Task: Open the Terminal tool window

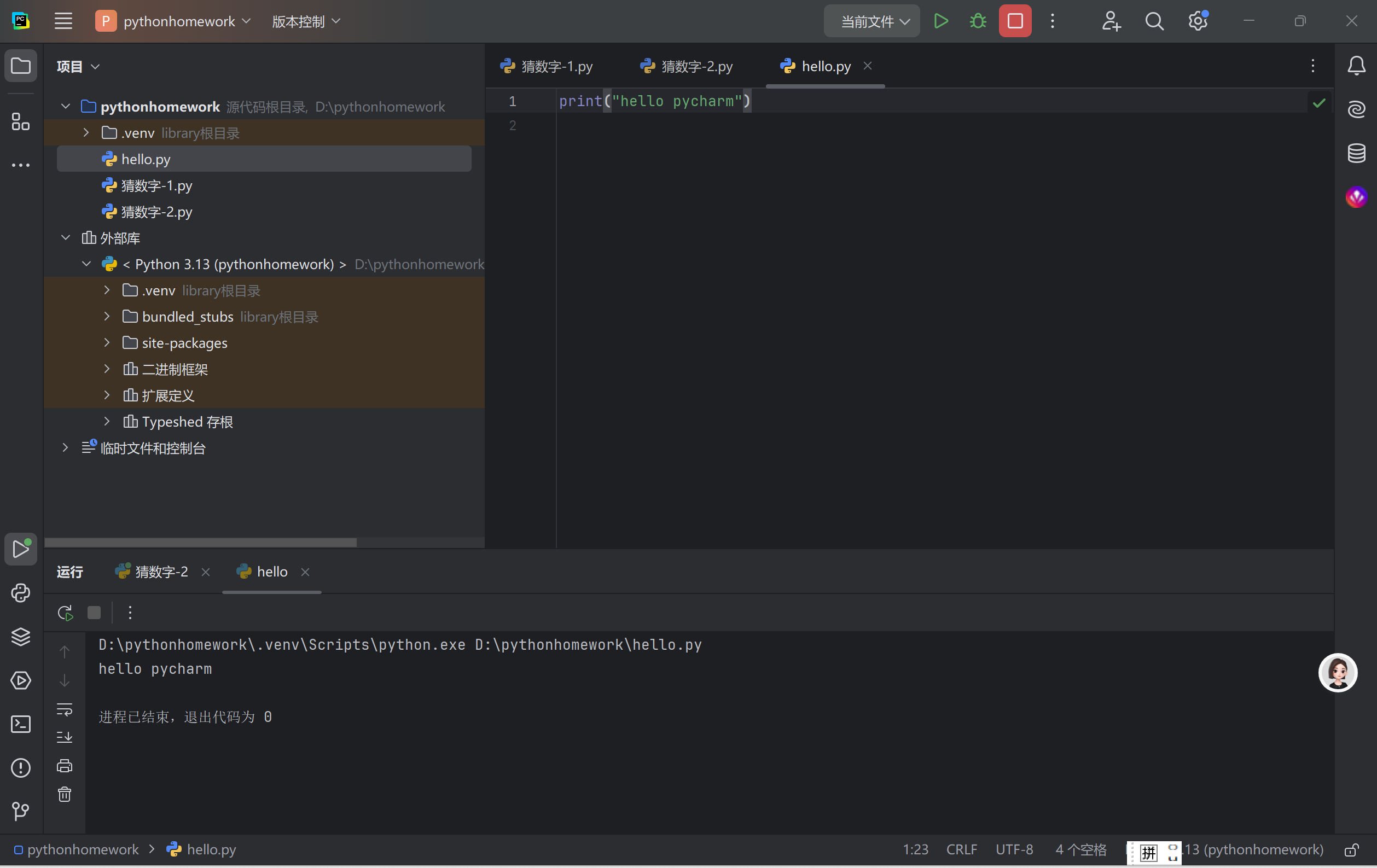Action: pyautogui.click(x=21, y=724)
